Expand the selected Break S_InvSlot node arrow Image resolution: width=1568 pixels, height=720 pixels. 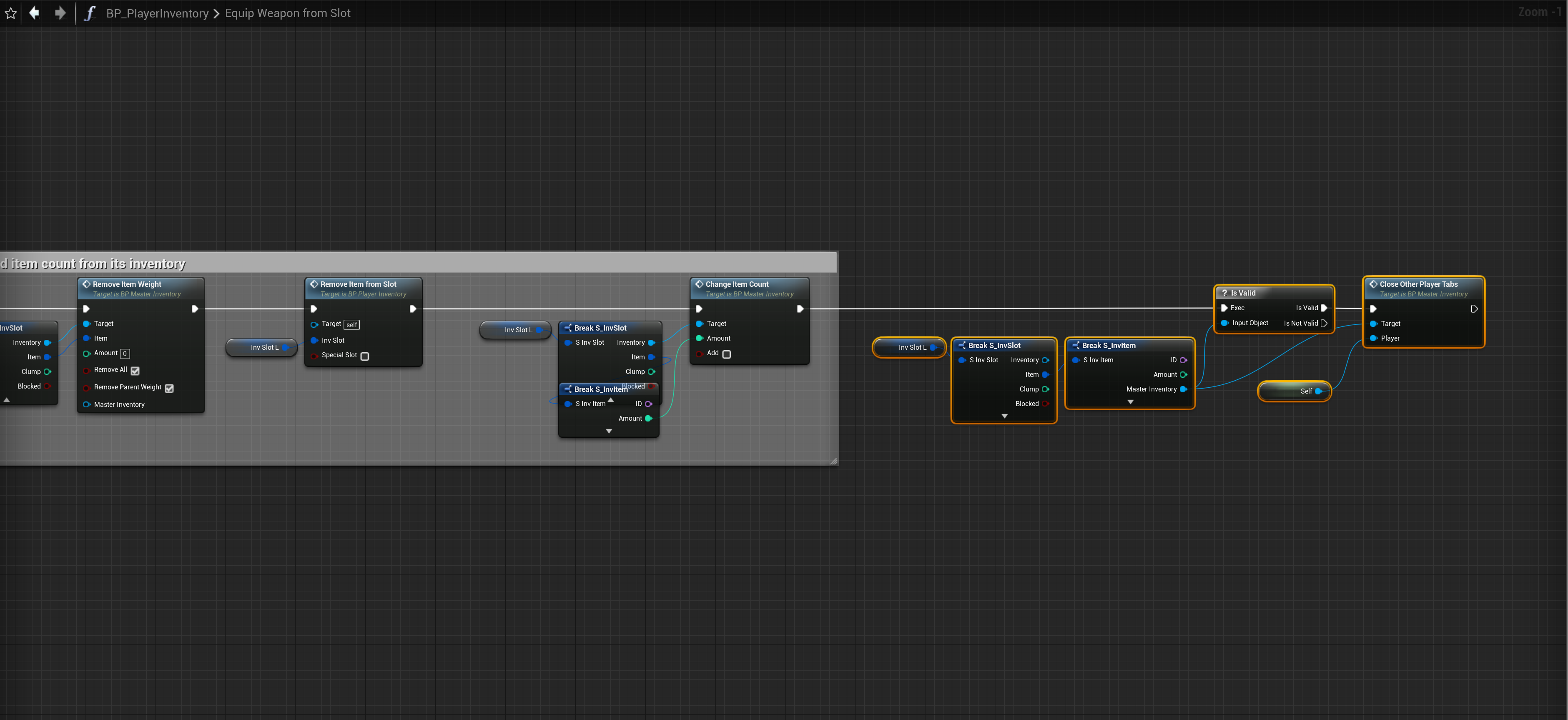click(x=1004, y=416)
